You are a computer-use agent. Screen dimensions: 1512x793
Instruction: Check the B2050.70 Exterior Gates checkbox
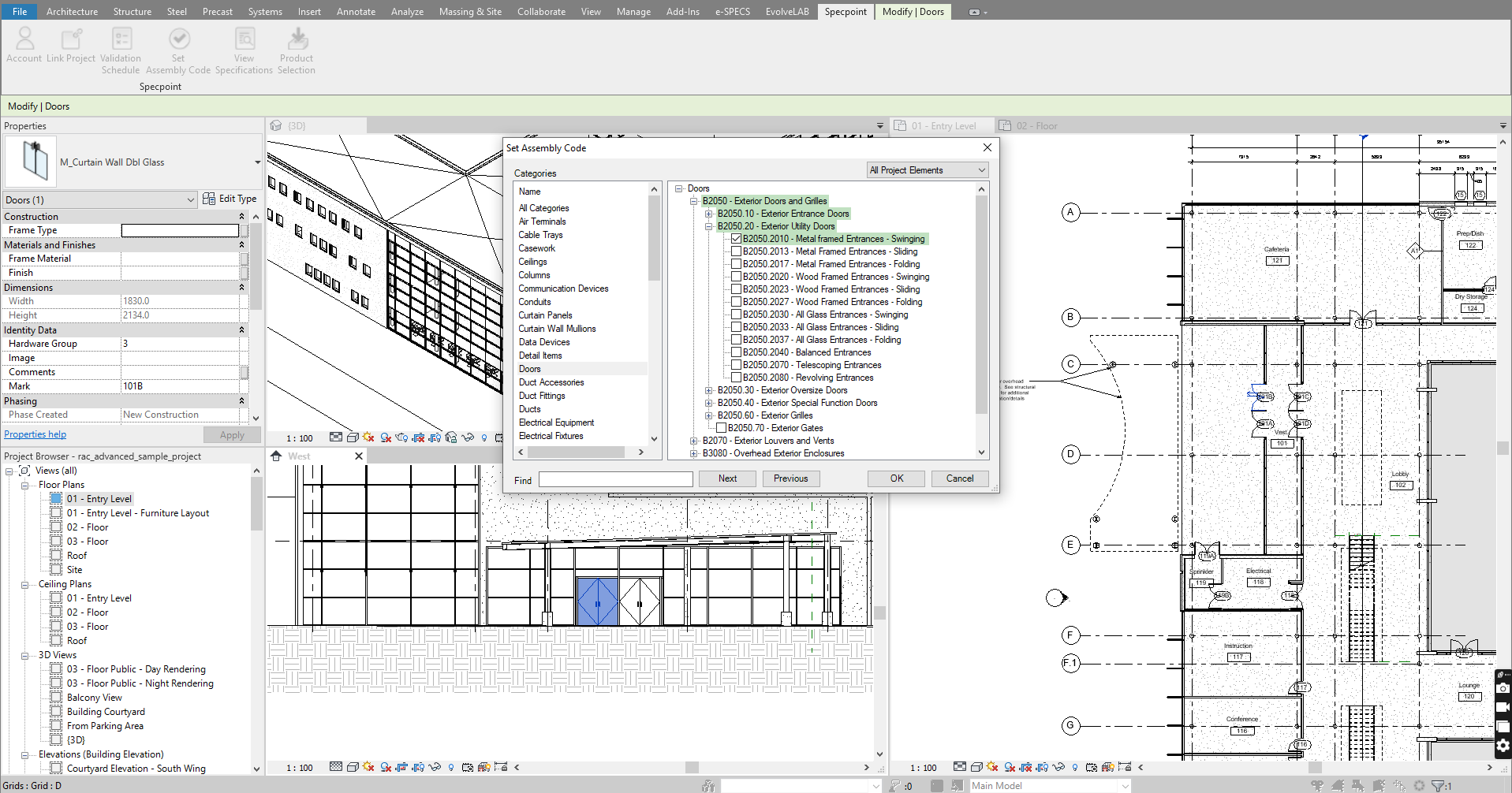click(722, 427)
